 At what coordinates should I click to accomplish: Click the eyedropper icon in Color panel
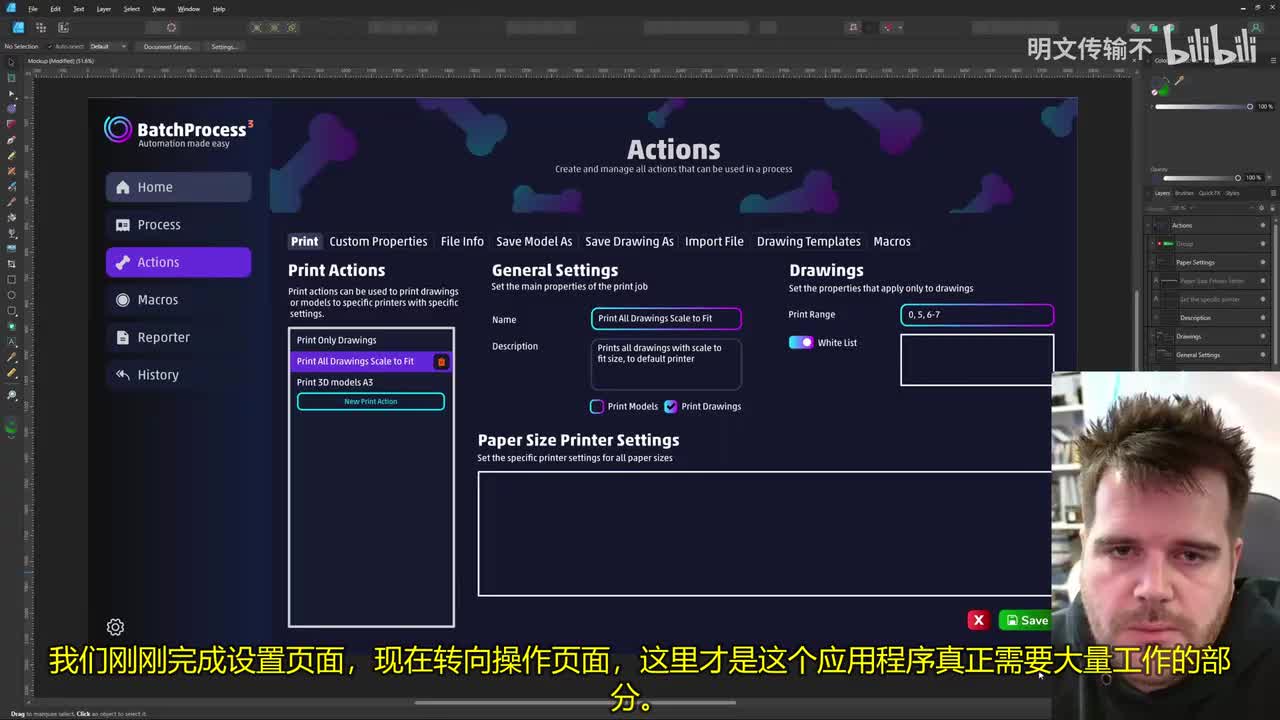tap(1179, 81)
